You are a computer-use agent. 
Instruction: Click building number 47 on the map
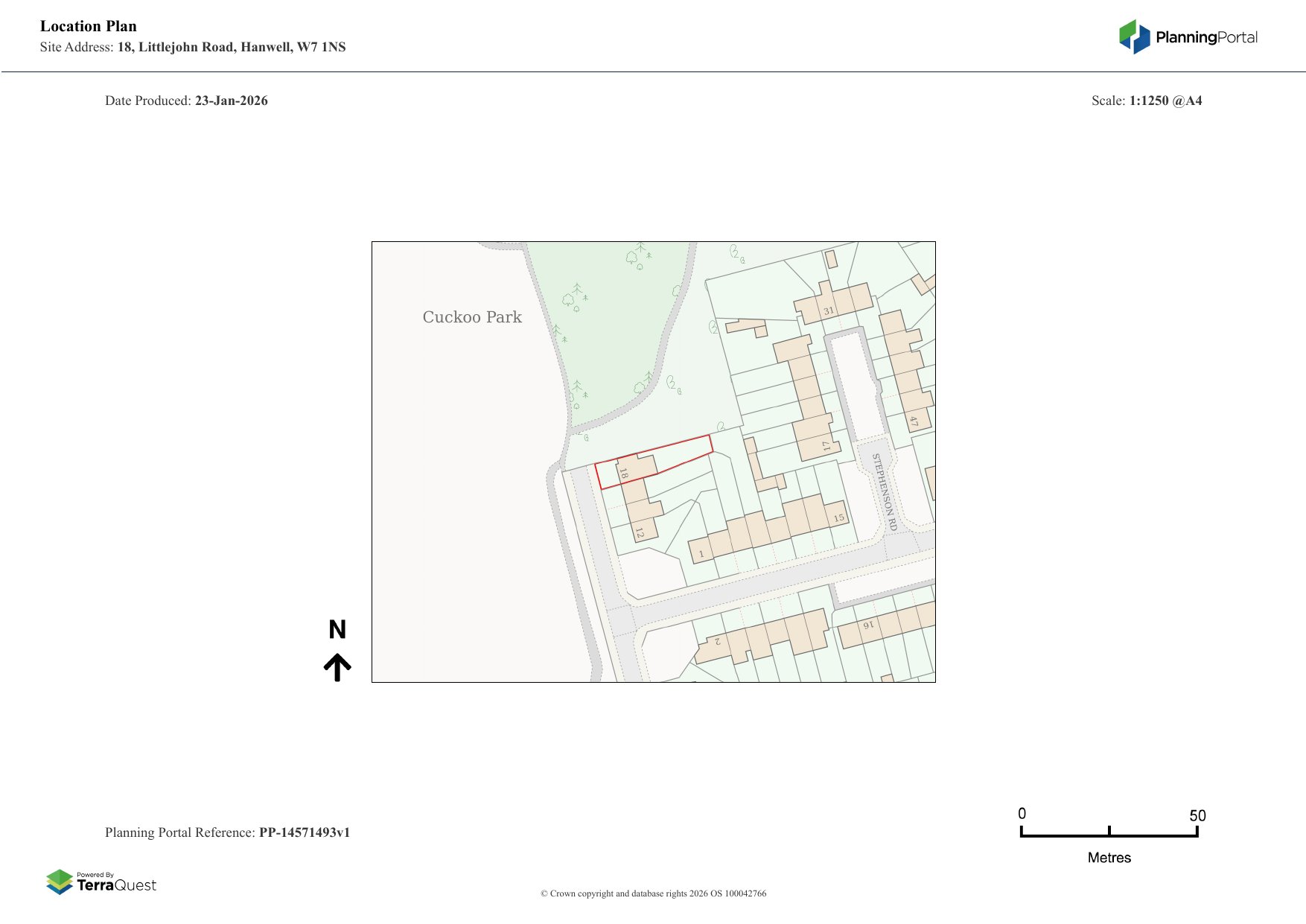point(914,421)
